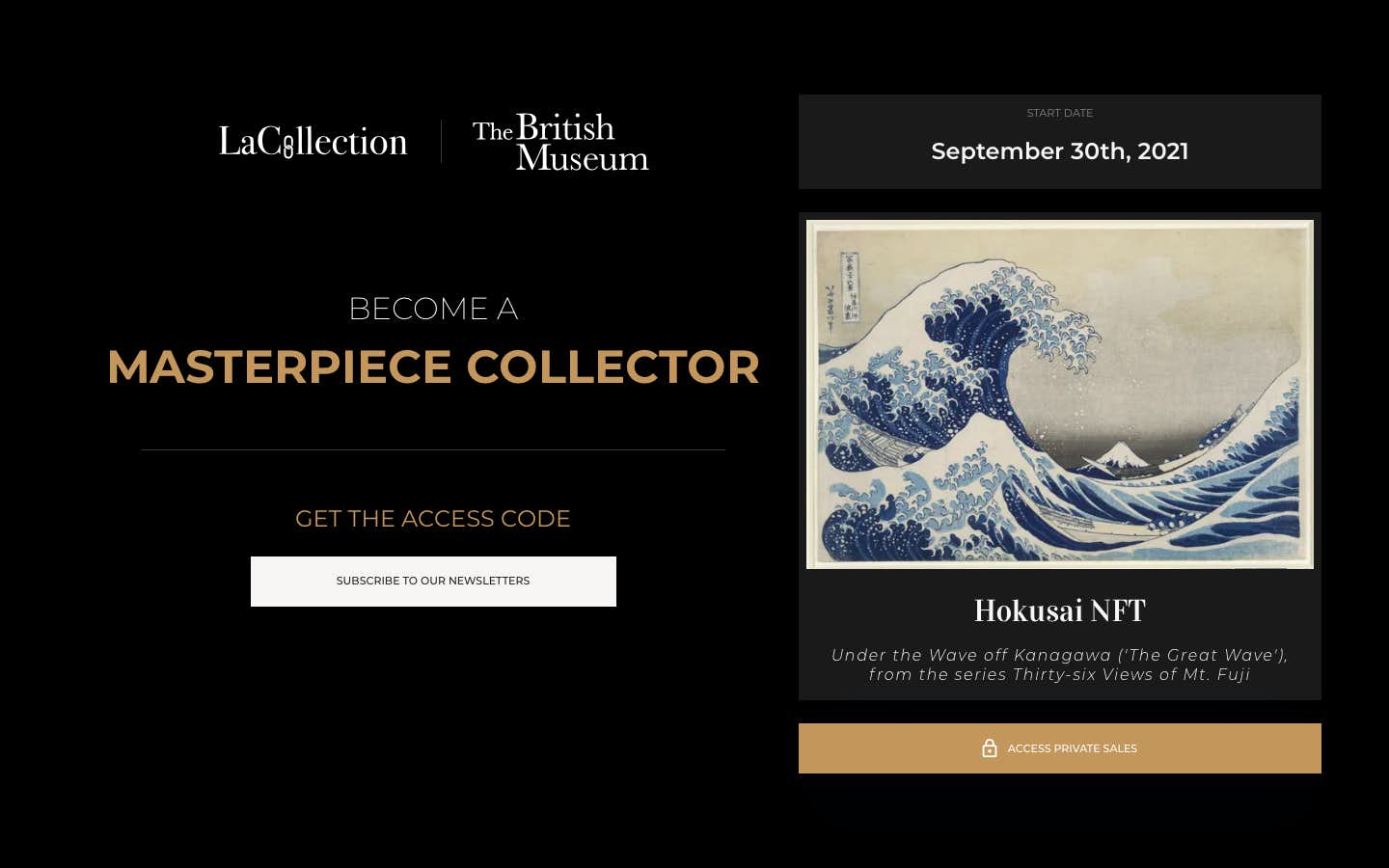Click the Masterpiece Collector heading

433,366
